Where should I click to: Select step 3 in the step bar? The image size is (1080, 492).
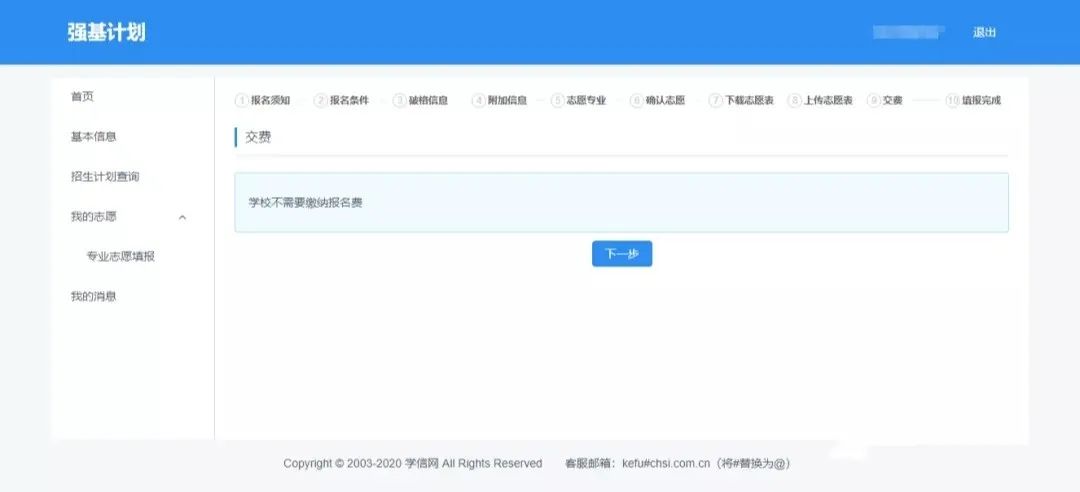(x=421, y=100)
